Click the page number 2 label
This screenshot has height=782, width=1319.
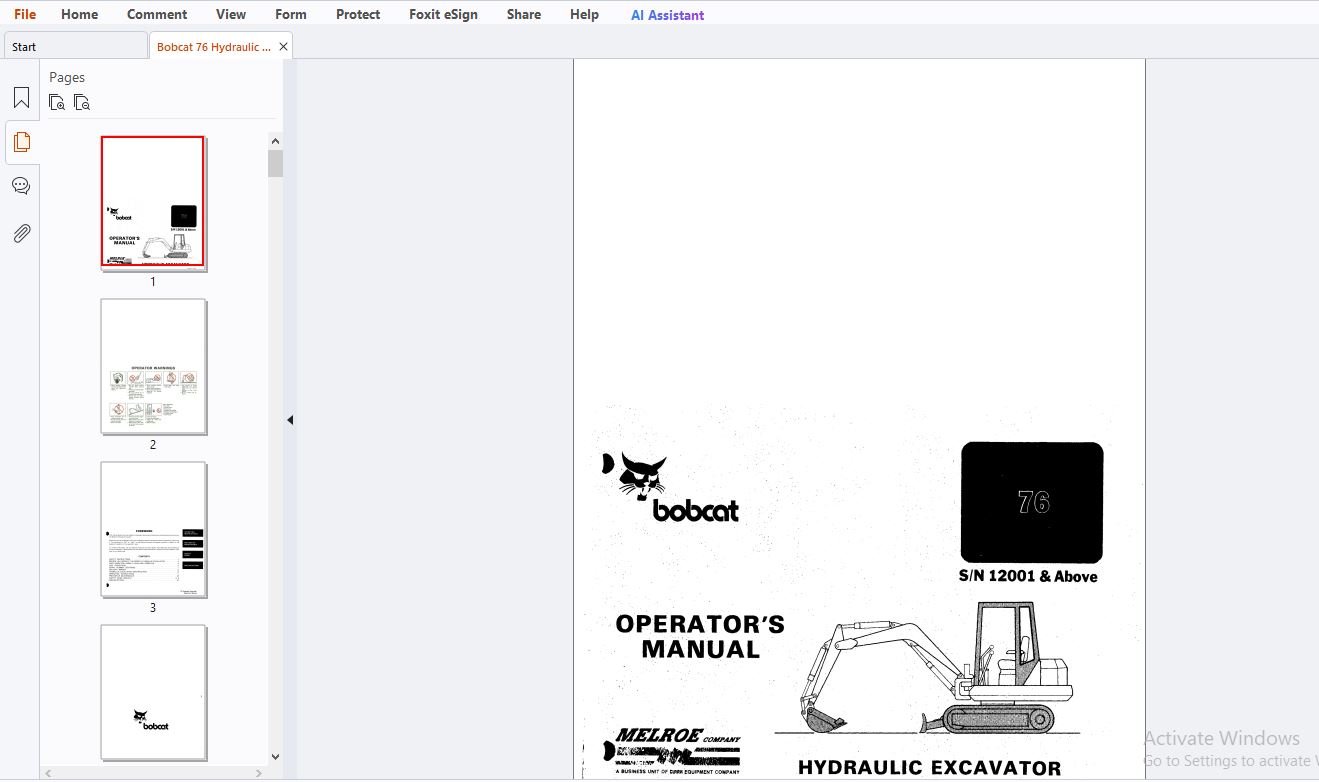153,445
